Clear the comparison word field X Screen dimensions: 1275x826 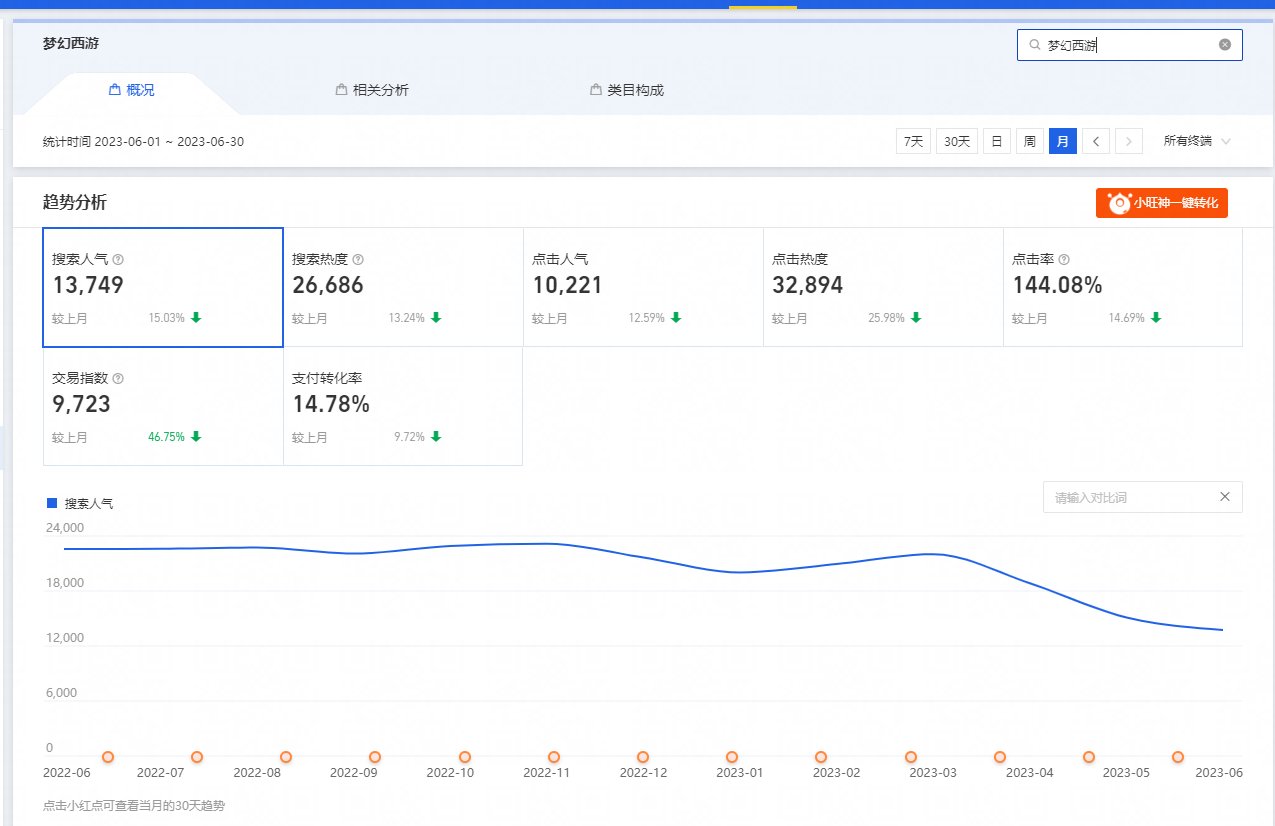click(x=1225, y=497)
